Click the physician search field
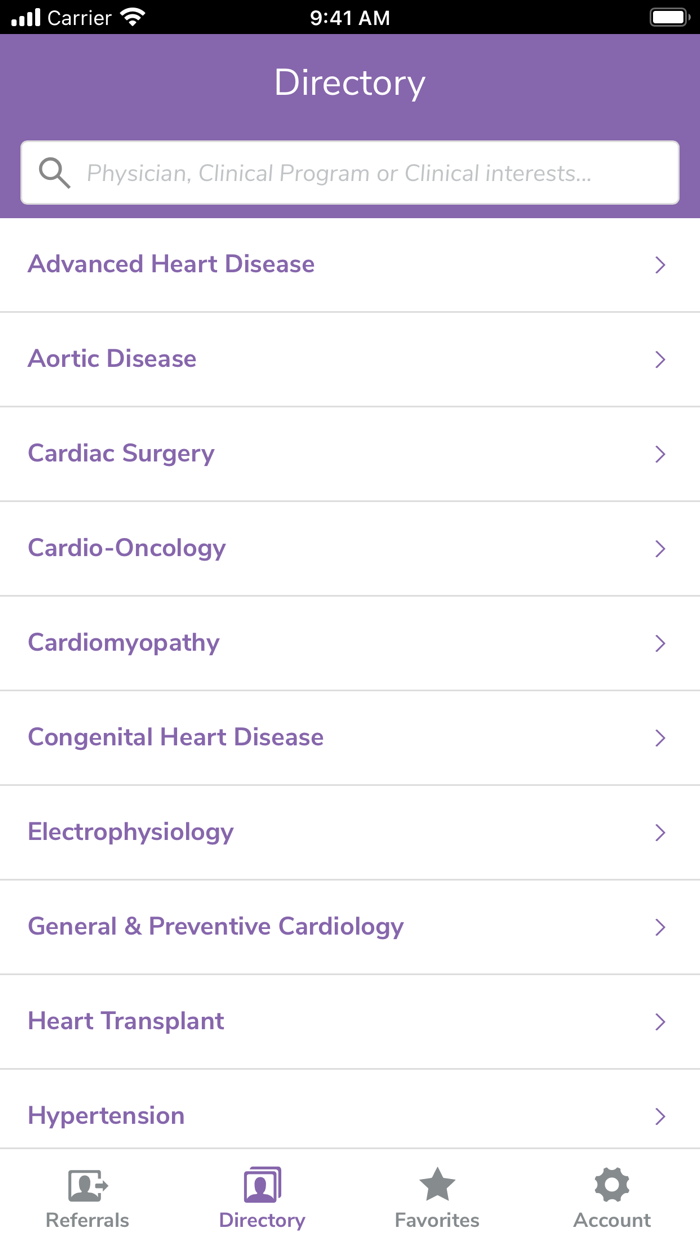This screenshot has width=700, height=1244. coord(348,172)
